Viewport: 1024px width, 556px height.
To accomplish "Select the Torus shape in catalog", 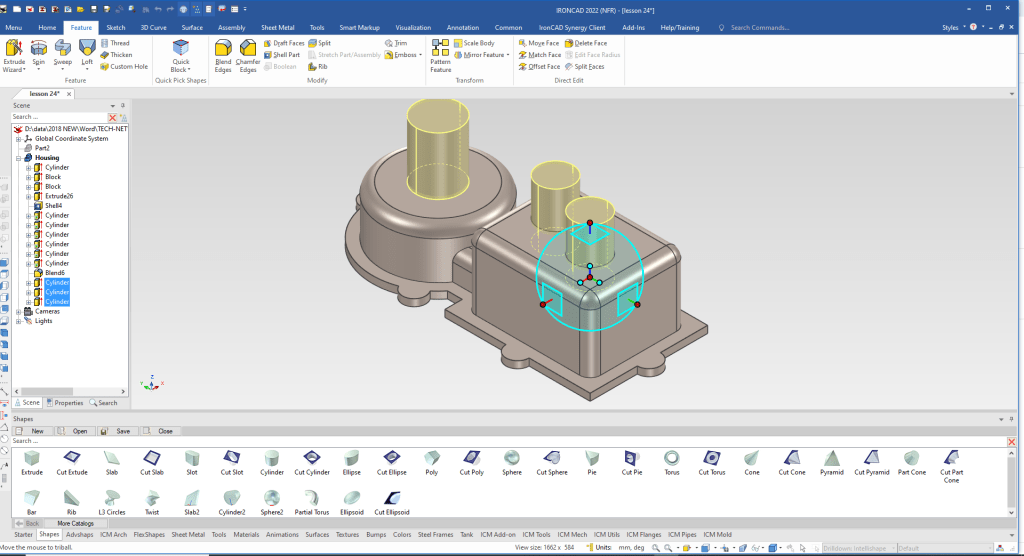I will point(672,460).
